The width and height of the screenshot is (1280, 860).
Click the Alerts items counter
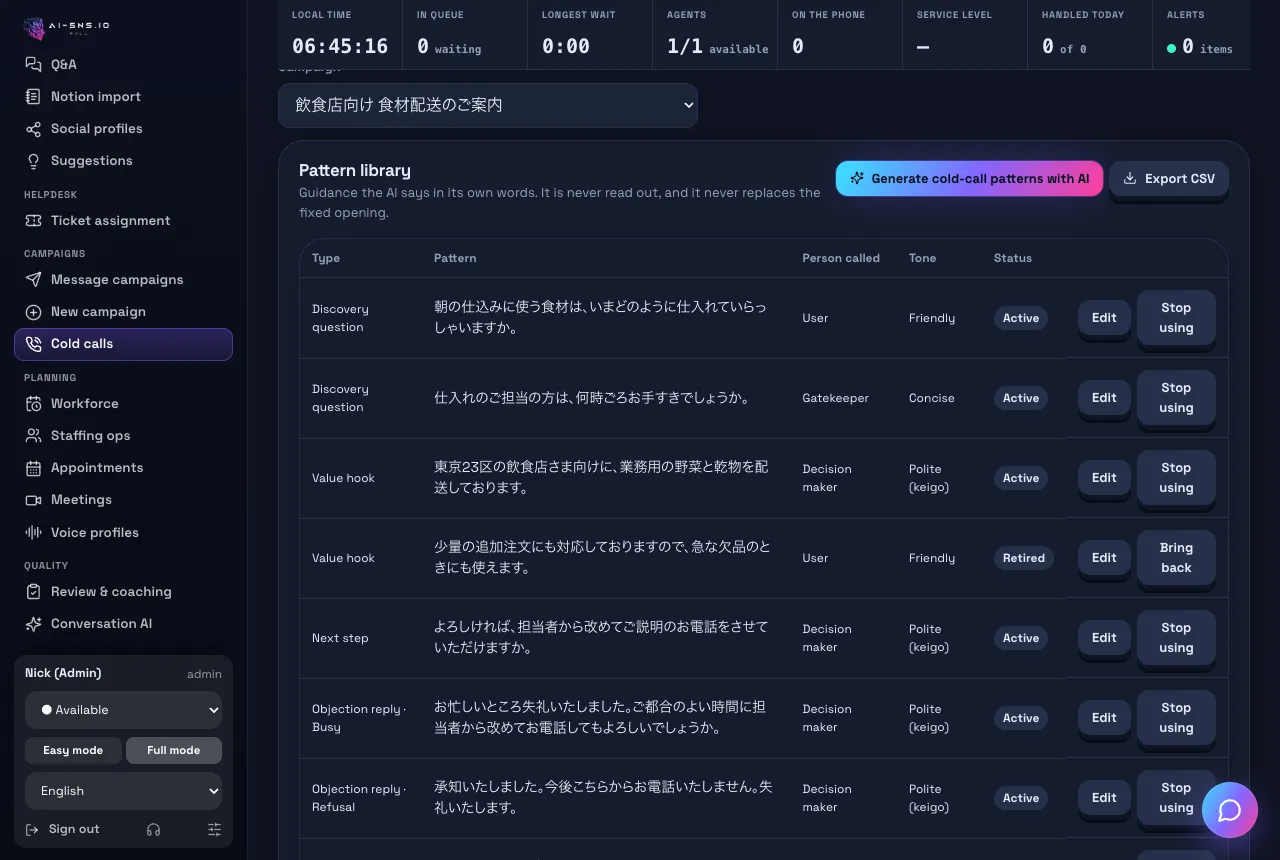click(x=1199, y=46)
